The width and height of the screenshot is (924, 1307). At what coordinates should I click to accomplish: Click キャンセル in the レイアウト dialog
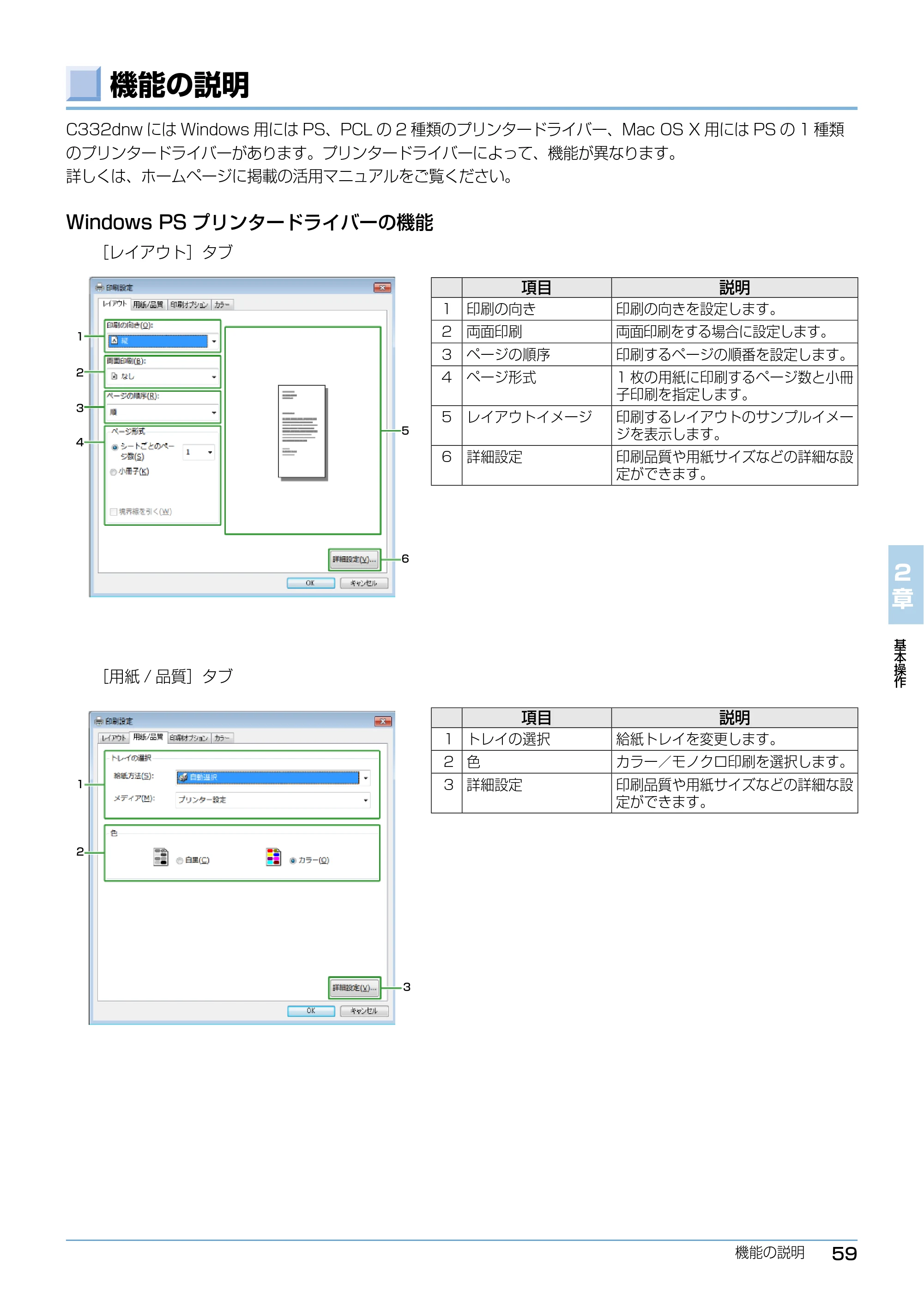pyautogui.click(x=364, y=583)
